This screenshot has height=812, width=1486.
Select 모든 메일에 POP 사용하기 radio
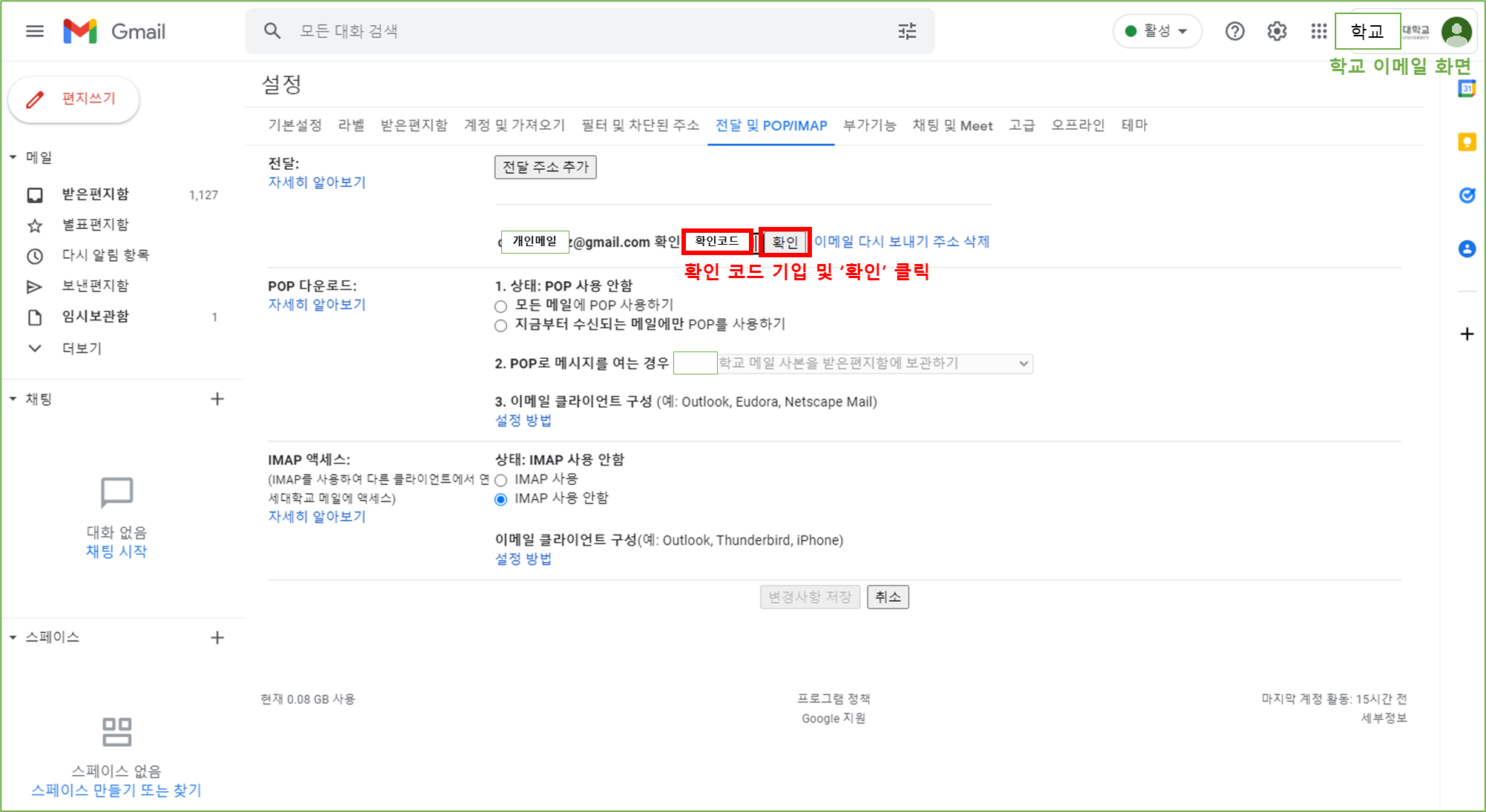[501, 306]
